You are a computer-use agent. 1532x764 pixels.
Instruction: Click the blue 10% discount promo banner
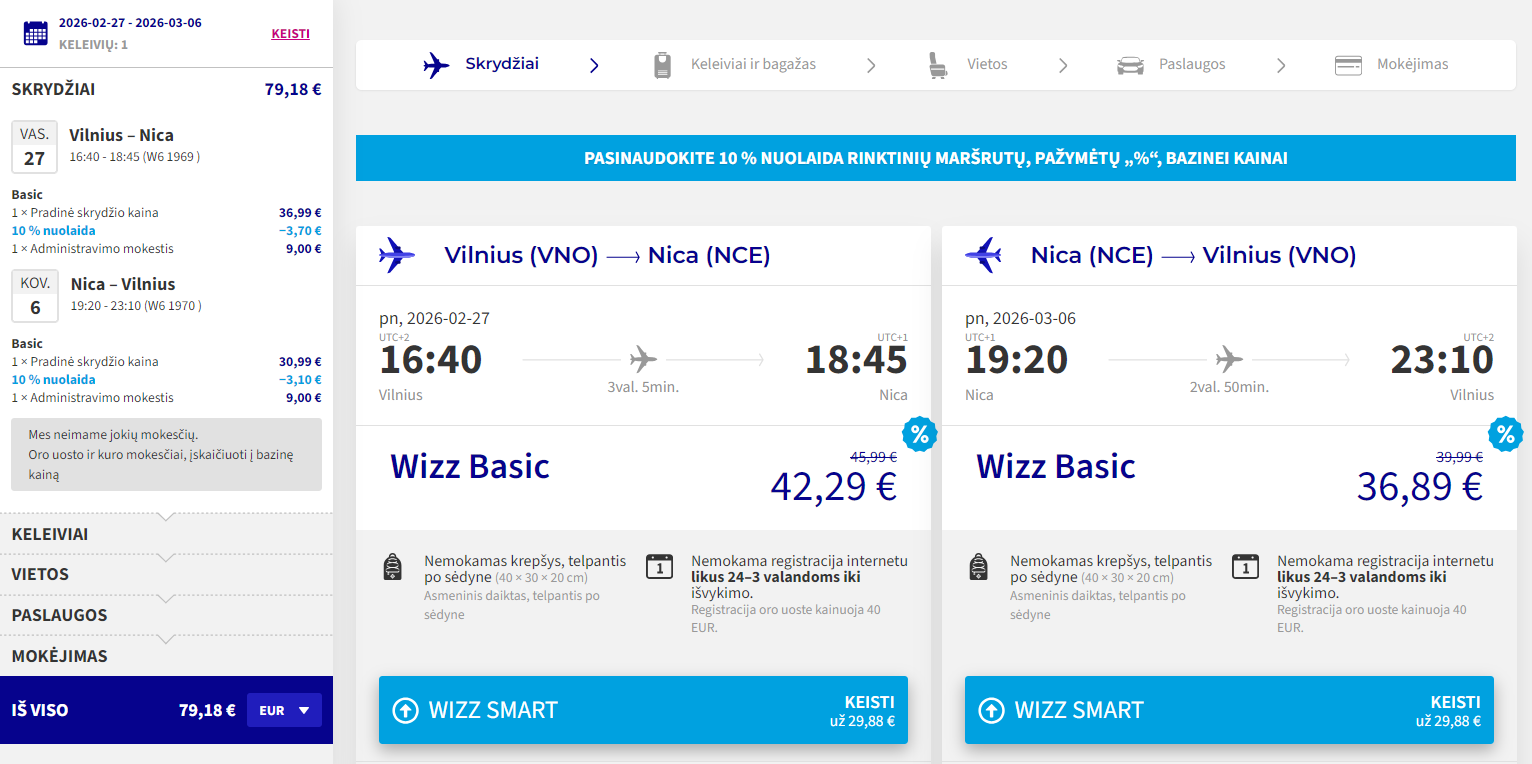click(x=935, y=159)
